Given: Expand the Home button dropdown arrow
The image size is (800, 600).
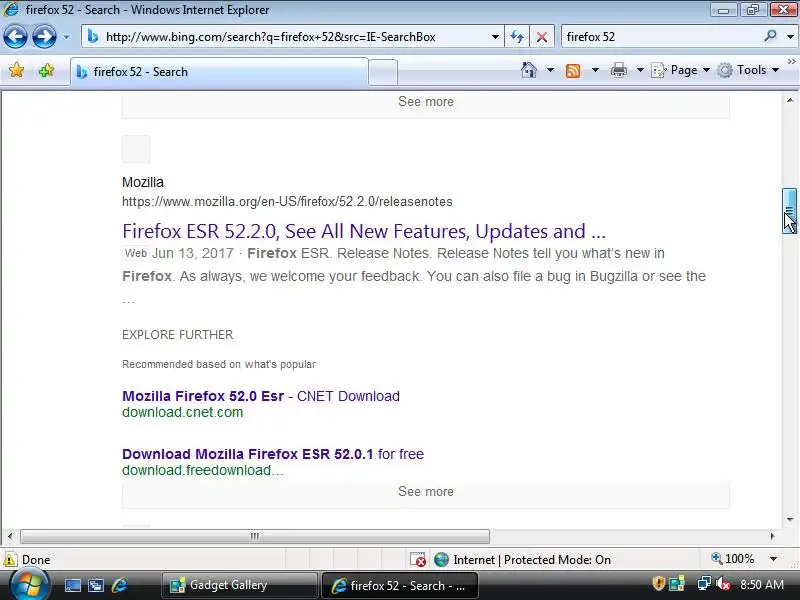Looking at the screenshot, I should tap(550, 70).
